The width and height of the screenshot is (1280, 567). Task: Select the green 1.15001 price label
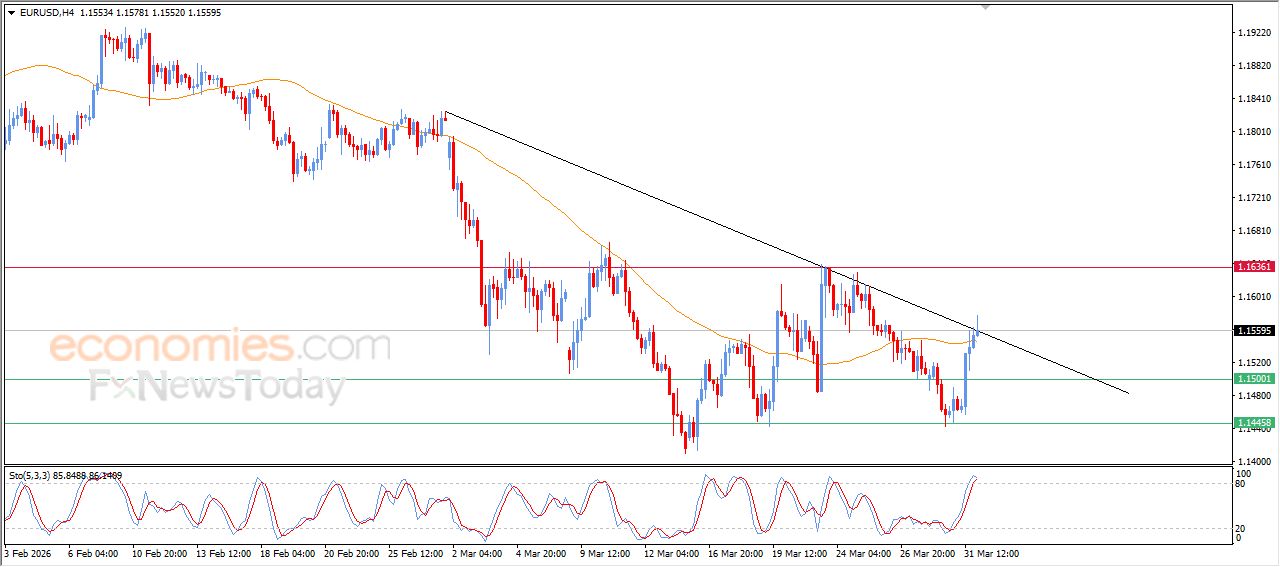pos(1254,379)
